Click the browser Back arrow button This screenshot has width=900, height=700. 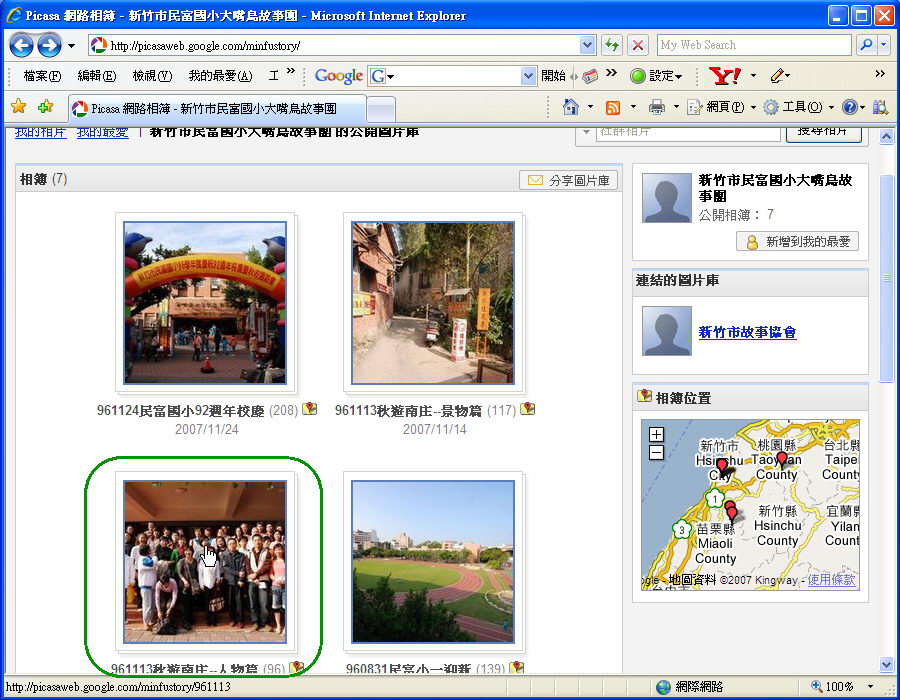[x=21, y=45]
